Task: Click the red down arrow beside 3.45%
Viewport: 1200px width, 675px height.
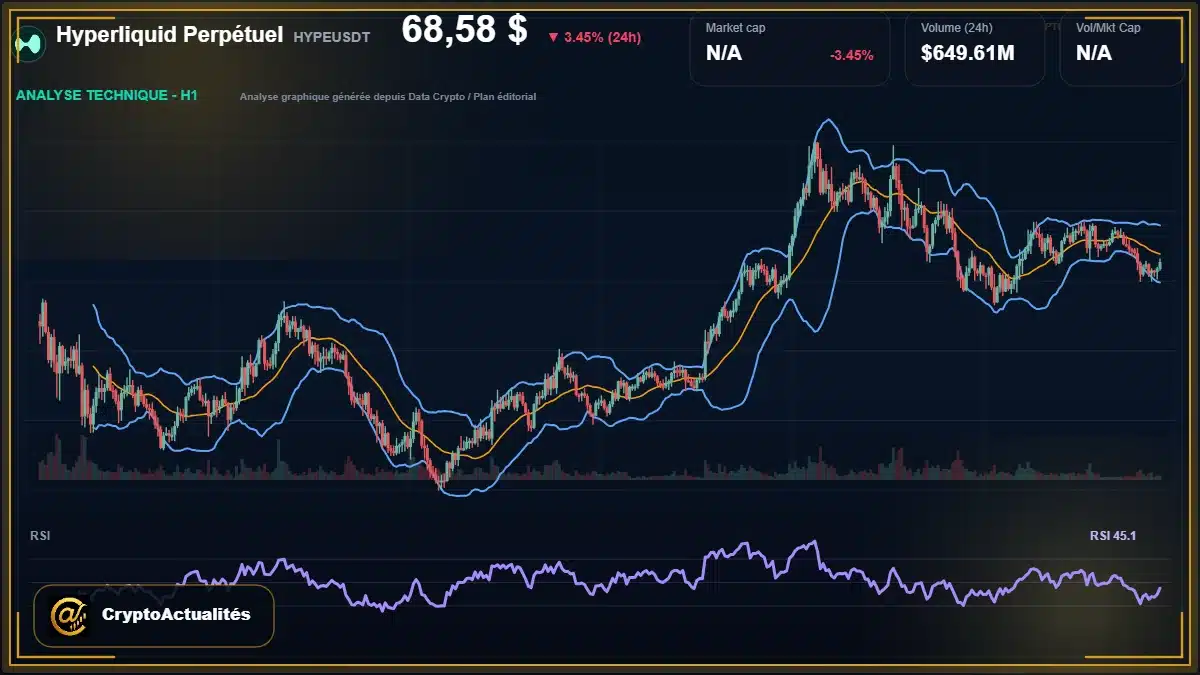Action: (x=553, y=38)
